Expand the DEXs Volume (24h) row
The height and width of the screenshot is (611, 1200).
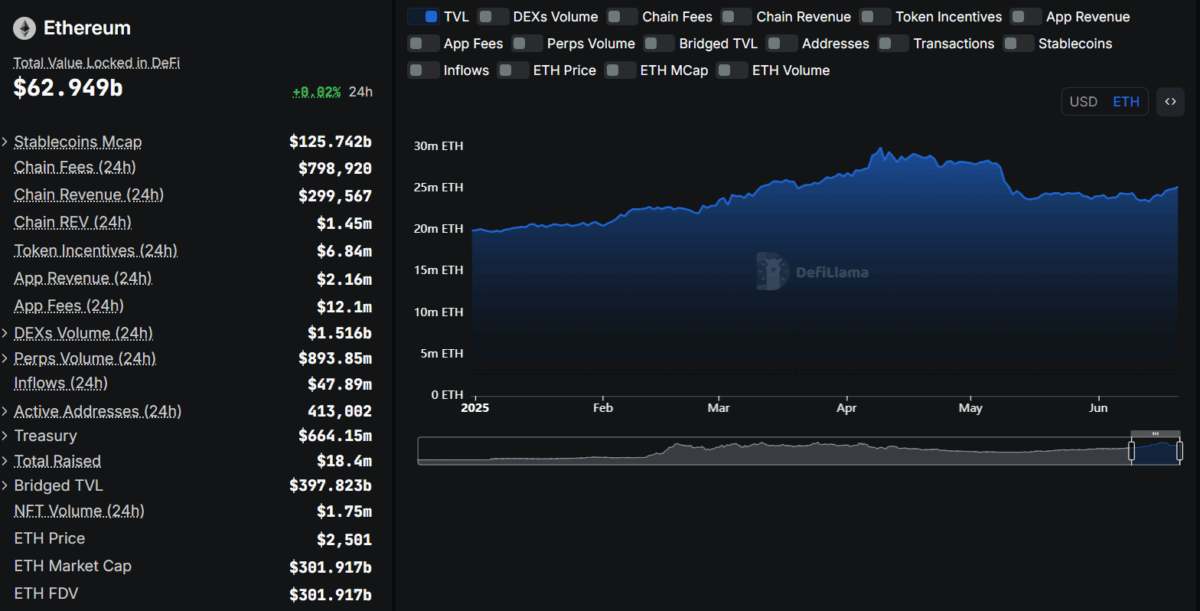click(5, 333)
